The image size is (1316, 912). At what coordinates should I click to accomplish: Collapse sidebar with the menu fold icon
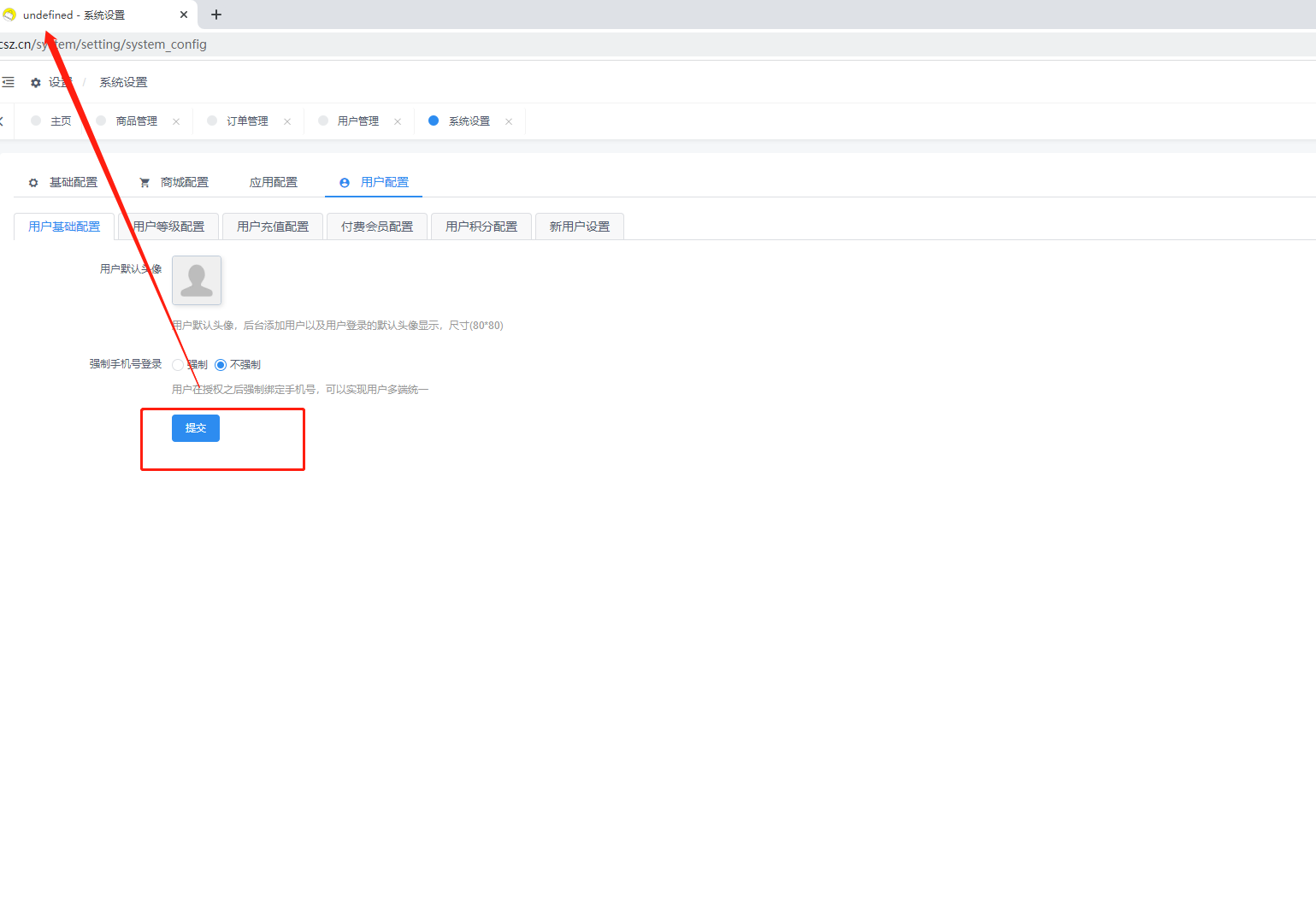point(8,82)
